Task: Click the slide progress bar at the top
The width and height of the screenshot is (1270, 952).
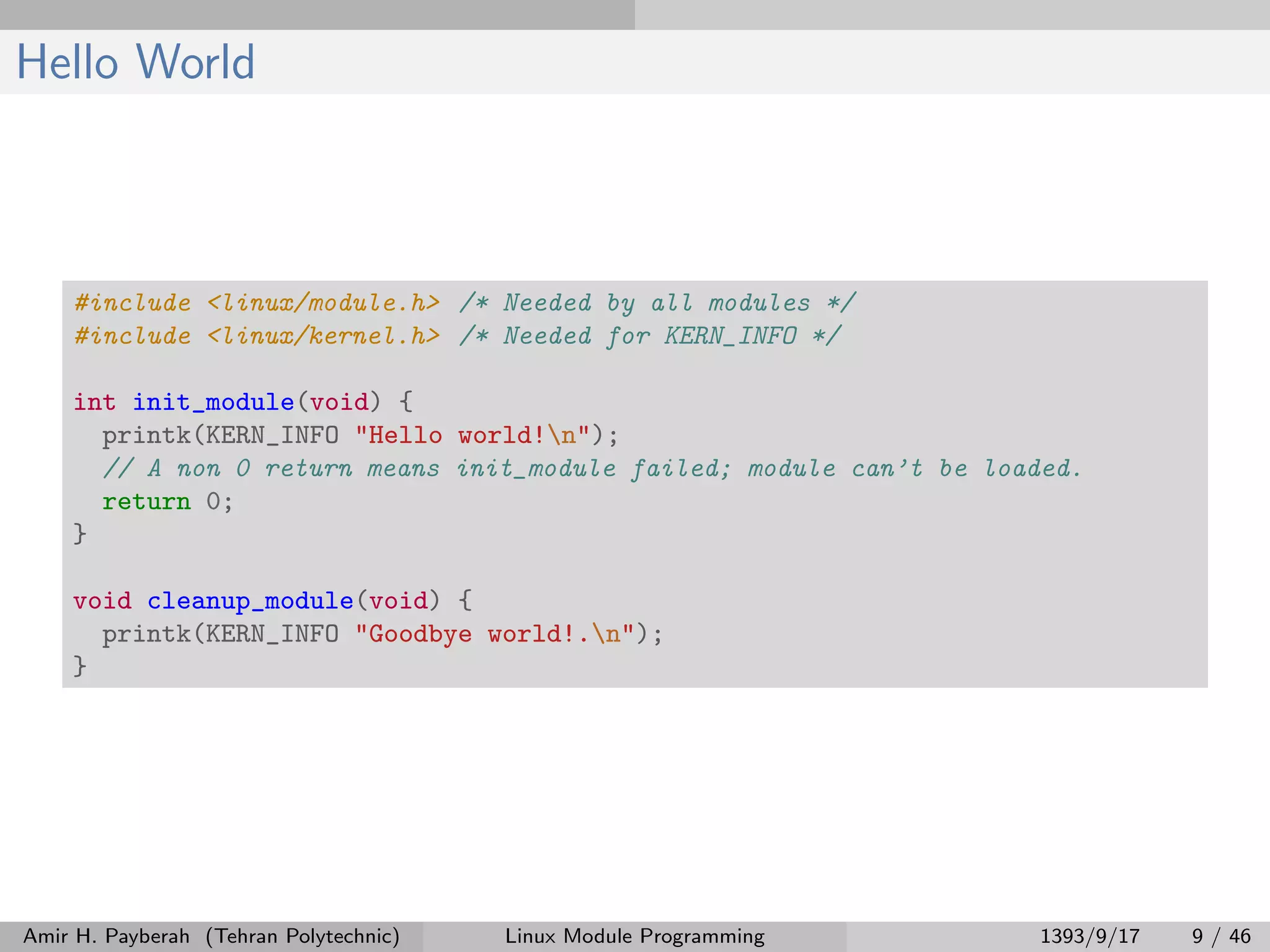Action: coord(635,15)
